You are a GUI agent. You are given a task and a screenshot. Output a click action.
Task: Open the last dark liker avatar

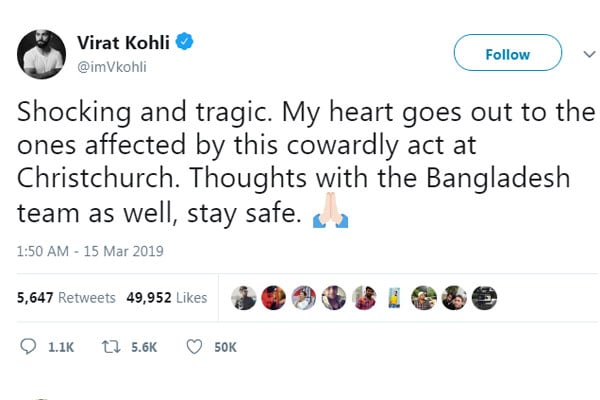483,298
